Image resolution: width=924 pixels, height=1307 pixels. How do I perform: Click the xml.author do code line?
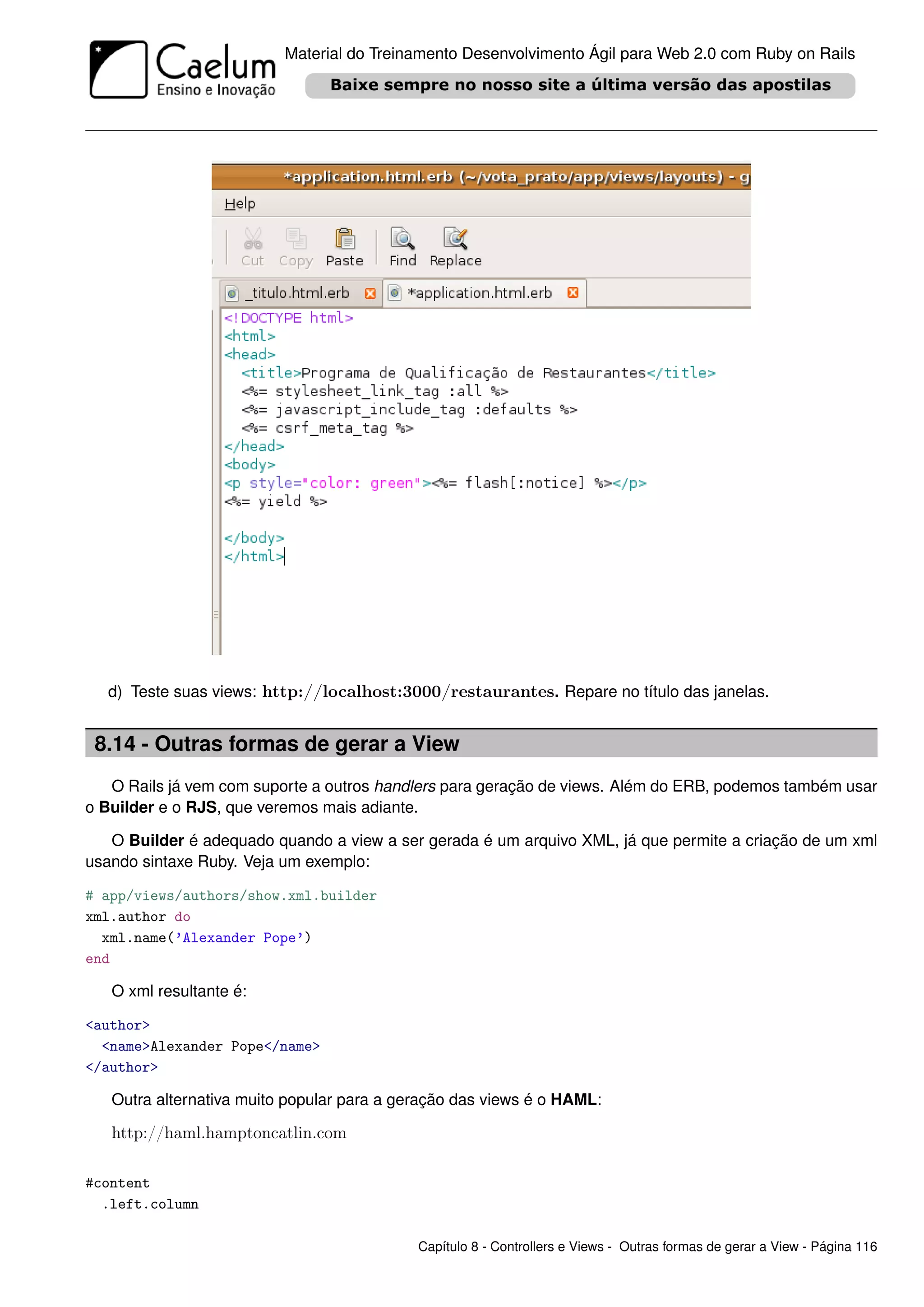pos(138,917)
